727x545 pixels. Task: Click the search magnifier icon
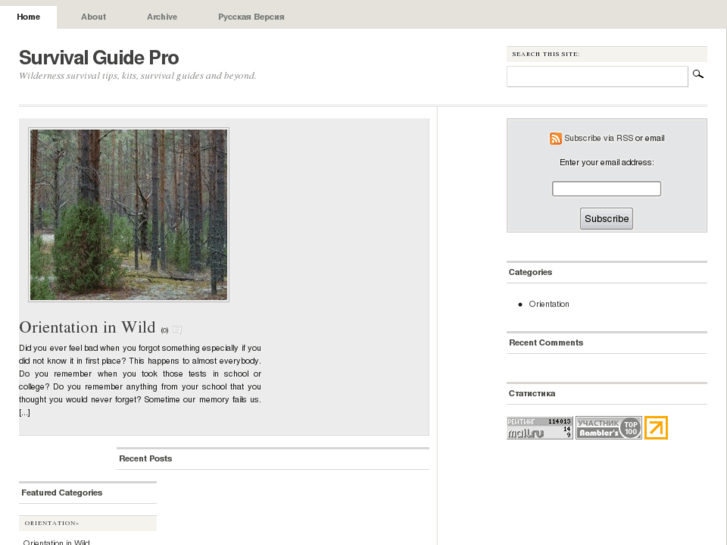(x=698, y=74)
